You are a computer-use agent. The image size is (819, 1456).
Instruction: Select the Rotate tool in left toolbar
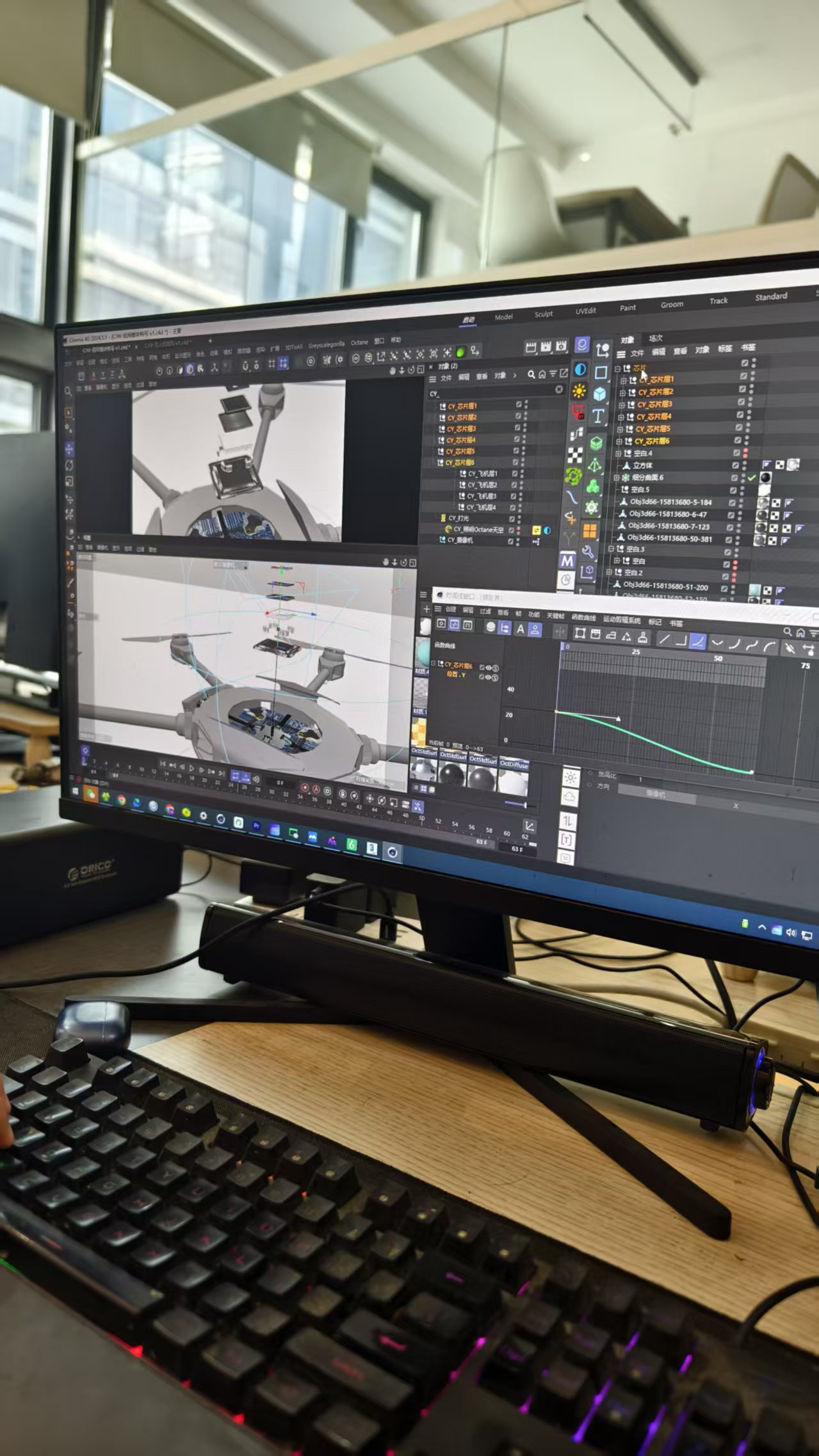pyautogui.click(x=69, y=465)
